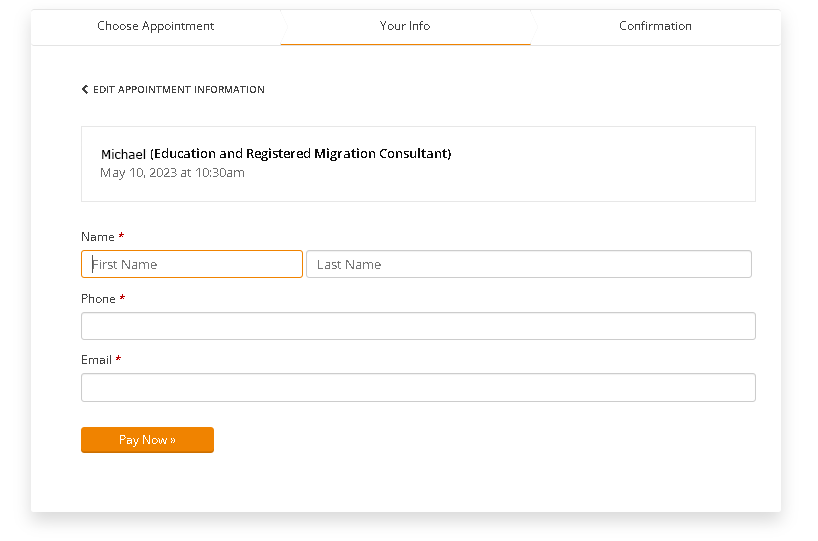Switch to the Choose Appointment tab
818x541 pixels.
click(155, 26)
